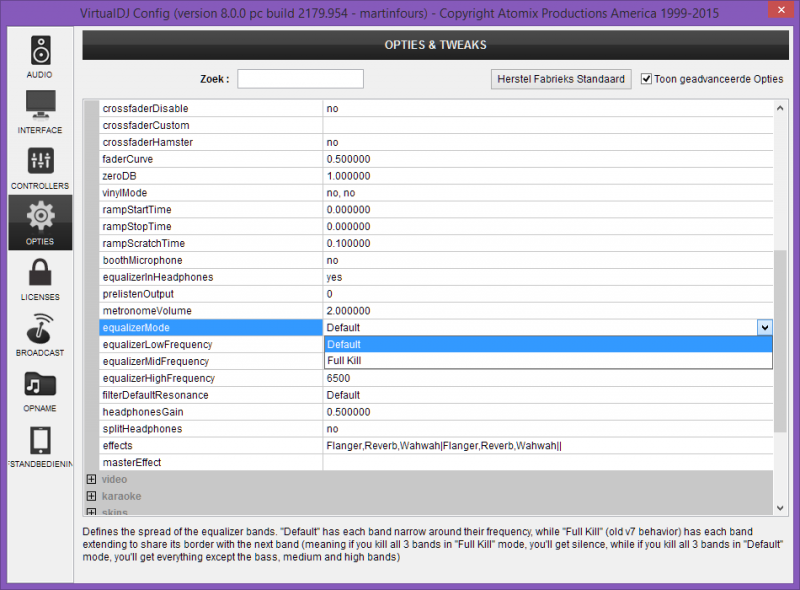Focus the Zoek search field
The width and height of the screenshot is (800, 590).
coord(300,79)
